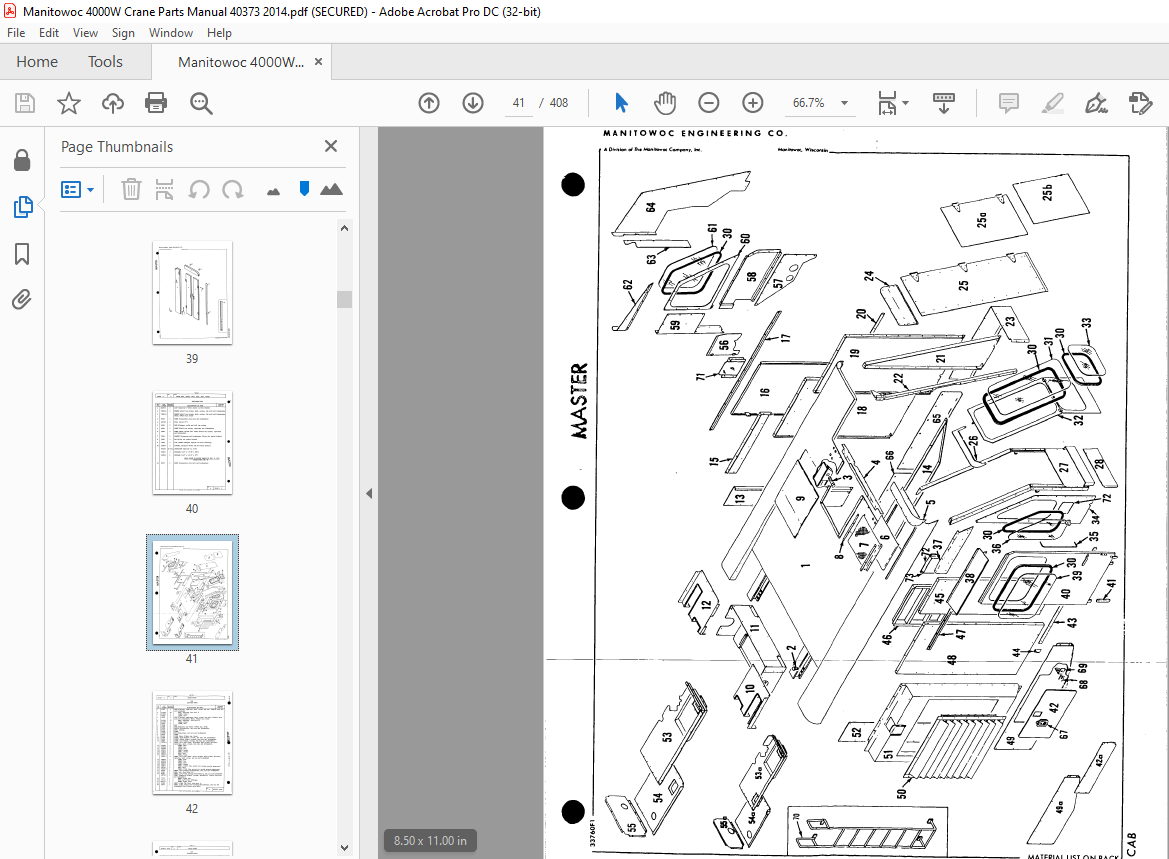Open security lock panel in sidebar
Image resolution: width=1169 pixels, height=859 pixels.
coord(22,160)
